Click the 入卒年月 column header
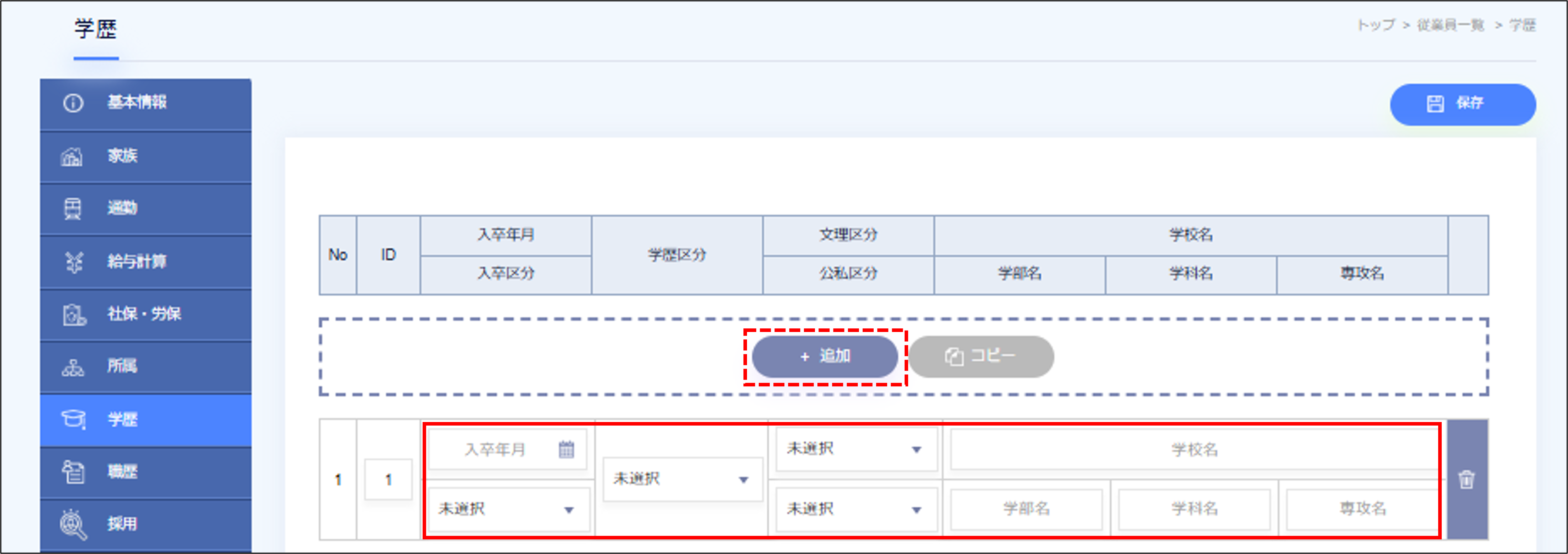 [506, 235]
